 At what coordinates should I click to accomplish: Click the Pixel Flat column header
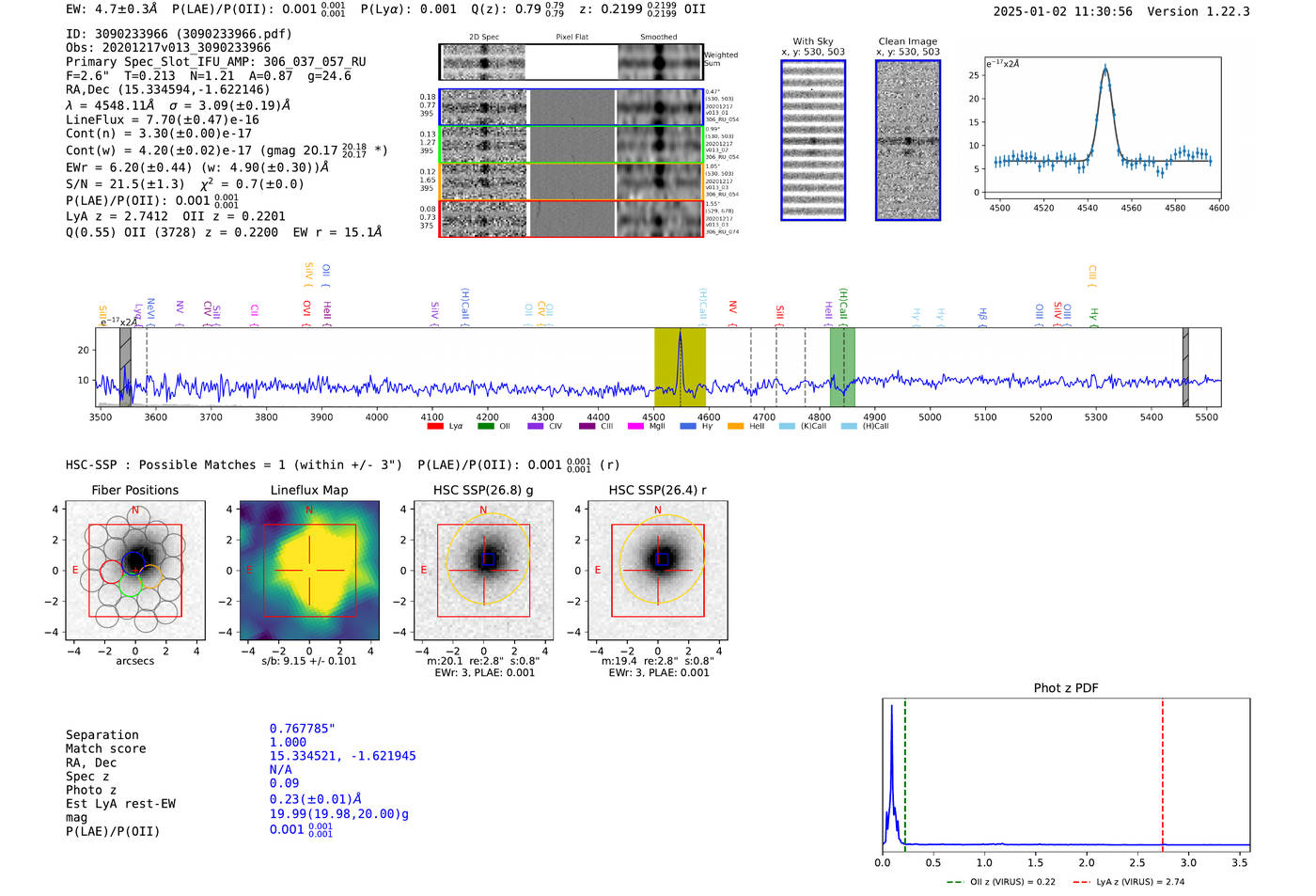(x=572, y=38)
